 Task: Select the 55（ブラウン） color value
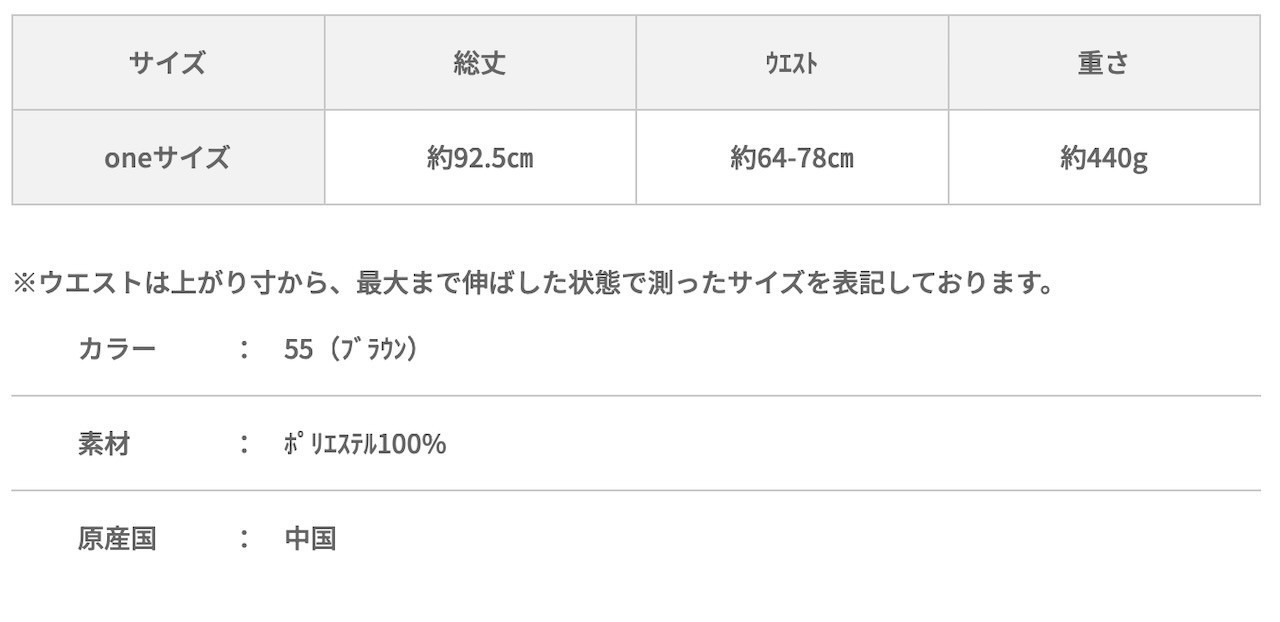(x=351, y=349)
